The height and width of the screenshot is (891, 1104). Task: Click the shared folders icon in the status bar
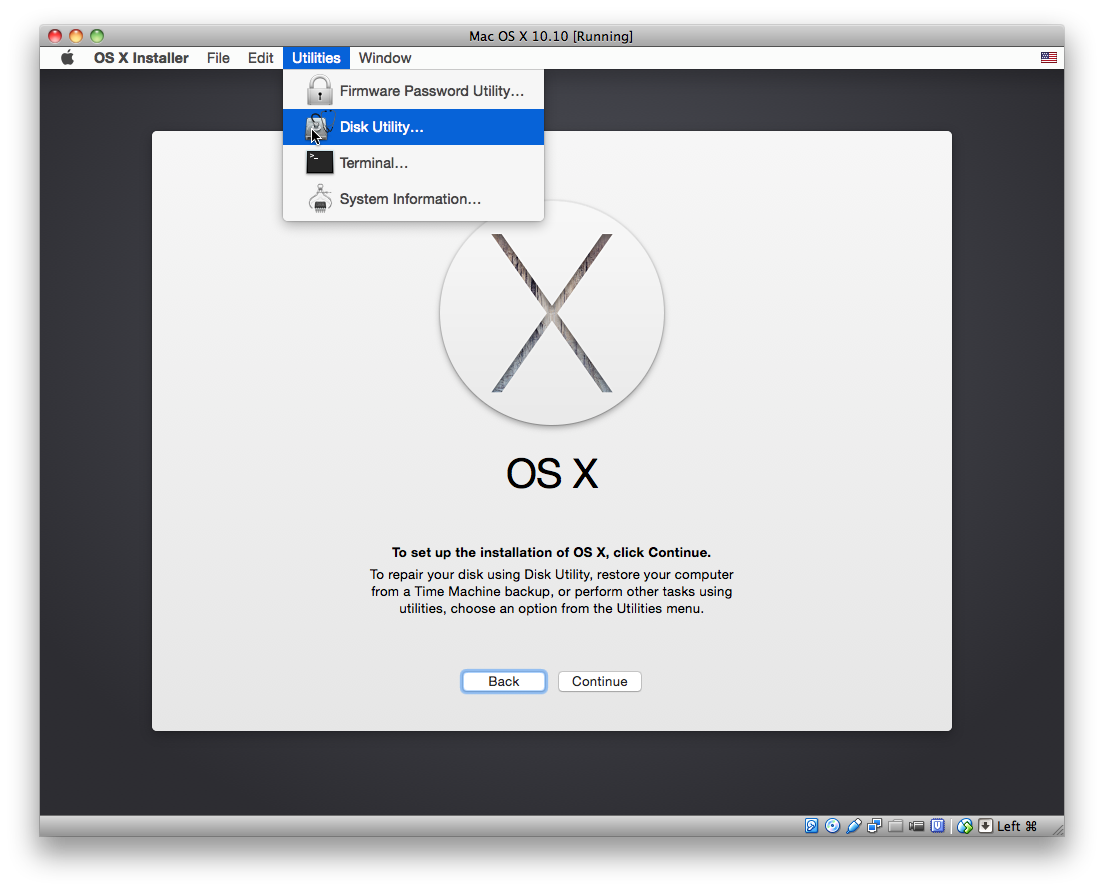click(x=895, y=825)
